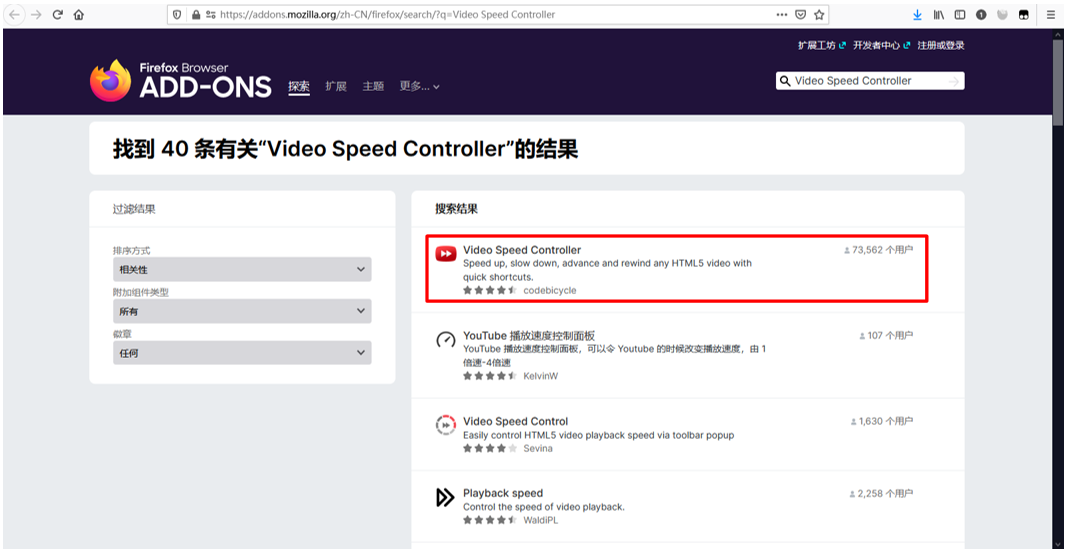Open the 开发者中心 link
The image size is (1067, 550).
click(x=881, y=46)
